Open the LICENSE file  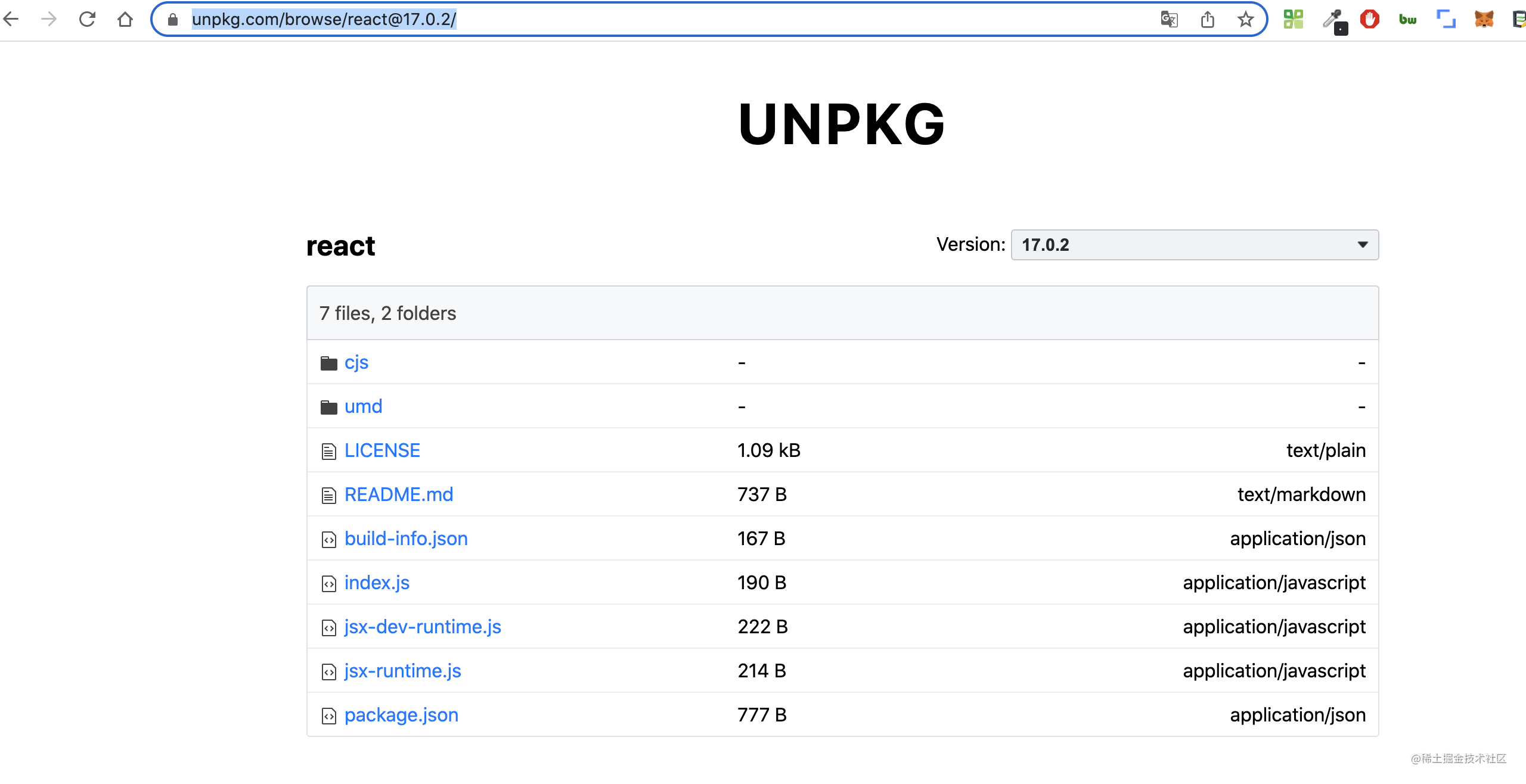382,450
